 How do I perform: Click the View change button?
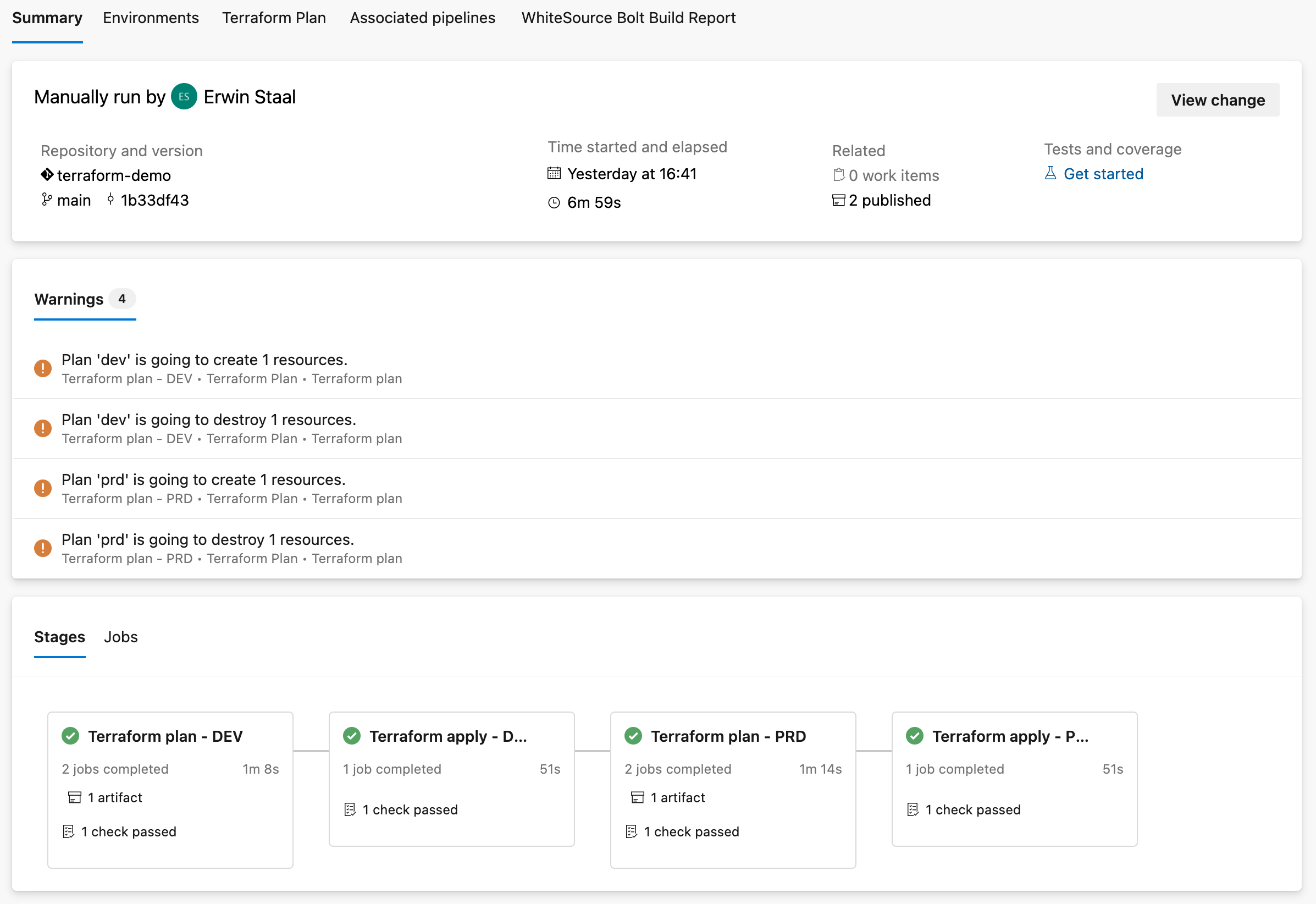pyautogui.click(x=1218, y=99)
